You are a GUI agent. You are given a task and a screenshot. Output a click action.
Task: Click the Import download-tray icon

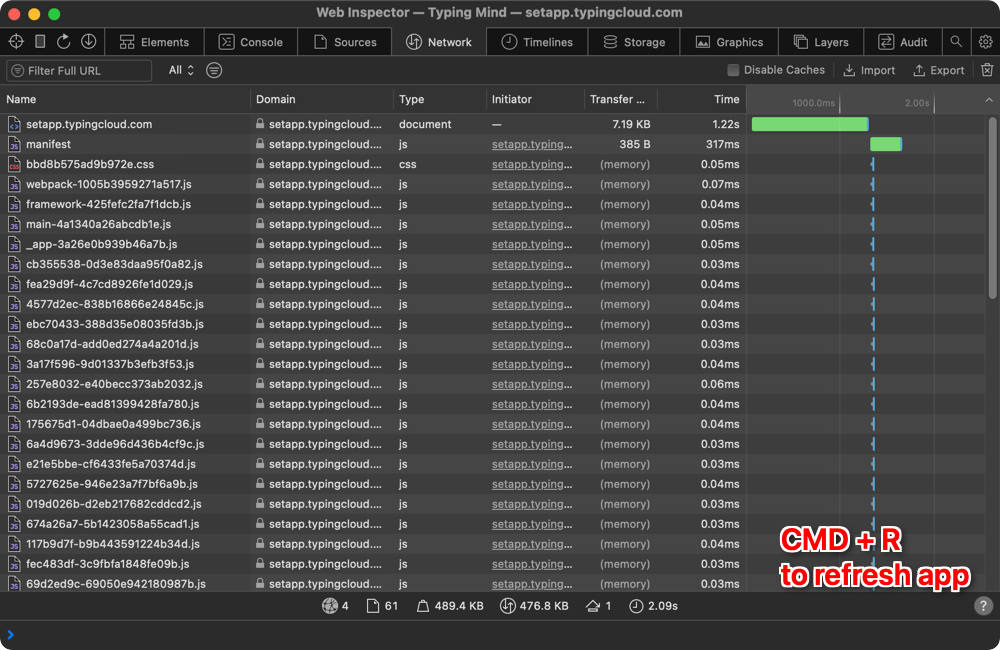click(849, 70)
